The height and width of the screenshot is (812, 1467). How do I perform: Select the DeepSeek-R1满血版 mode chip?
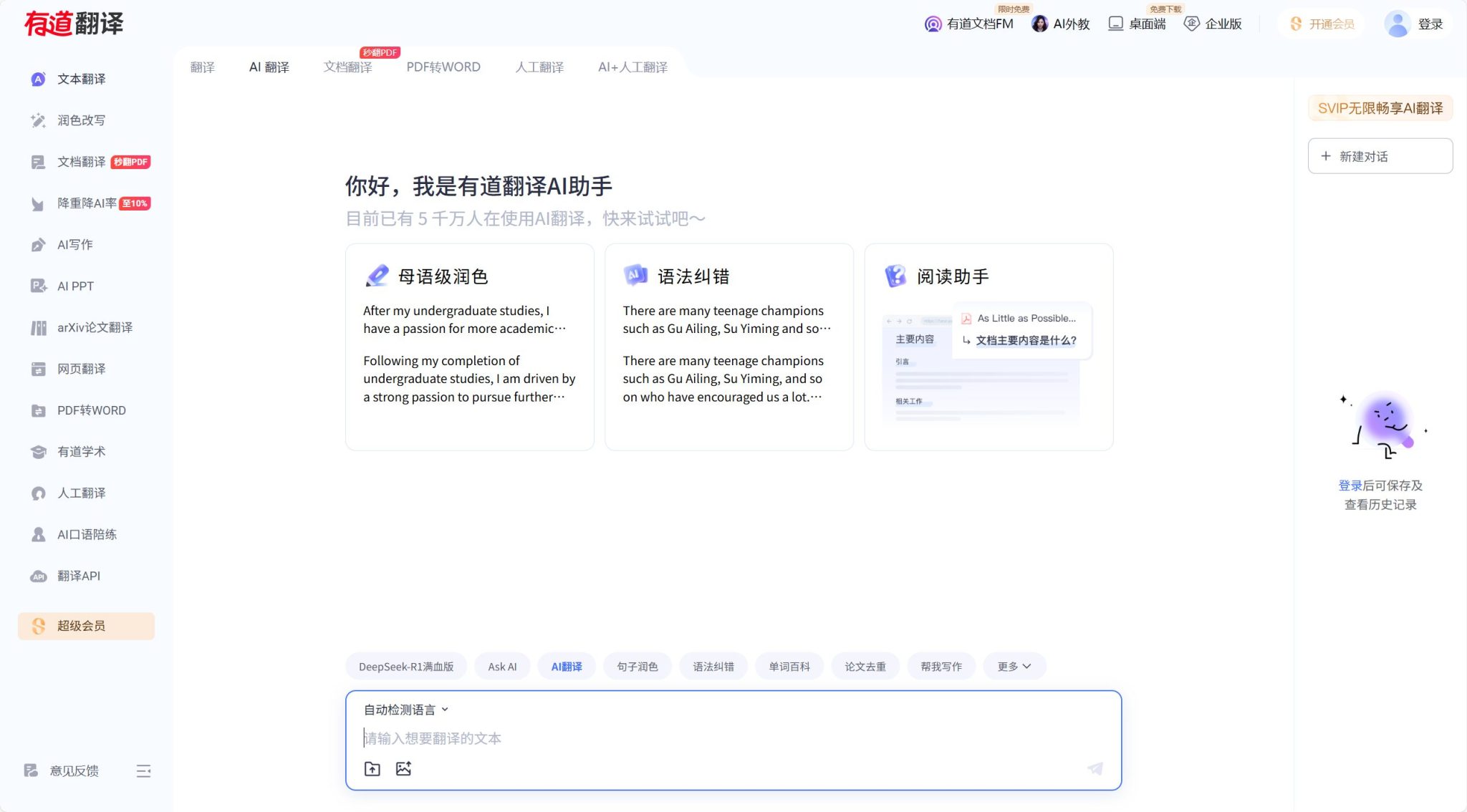point(405,666)
